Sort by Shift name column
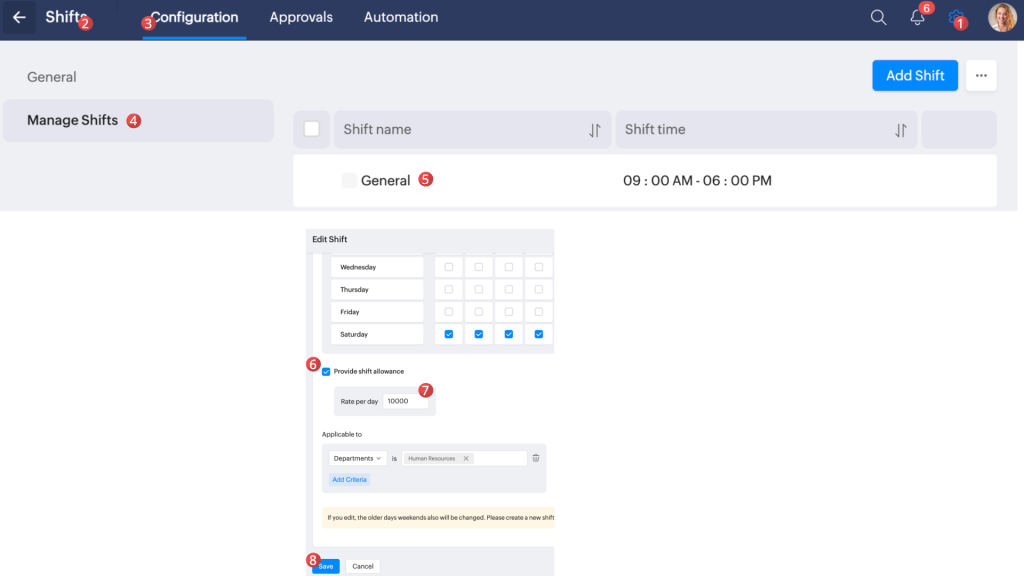Screen dimensions: 1024x576 click(x=594, y=130)
